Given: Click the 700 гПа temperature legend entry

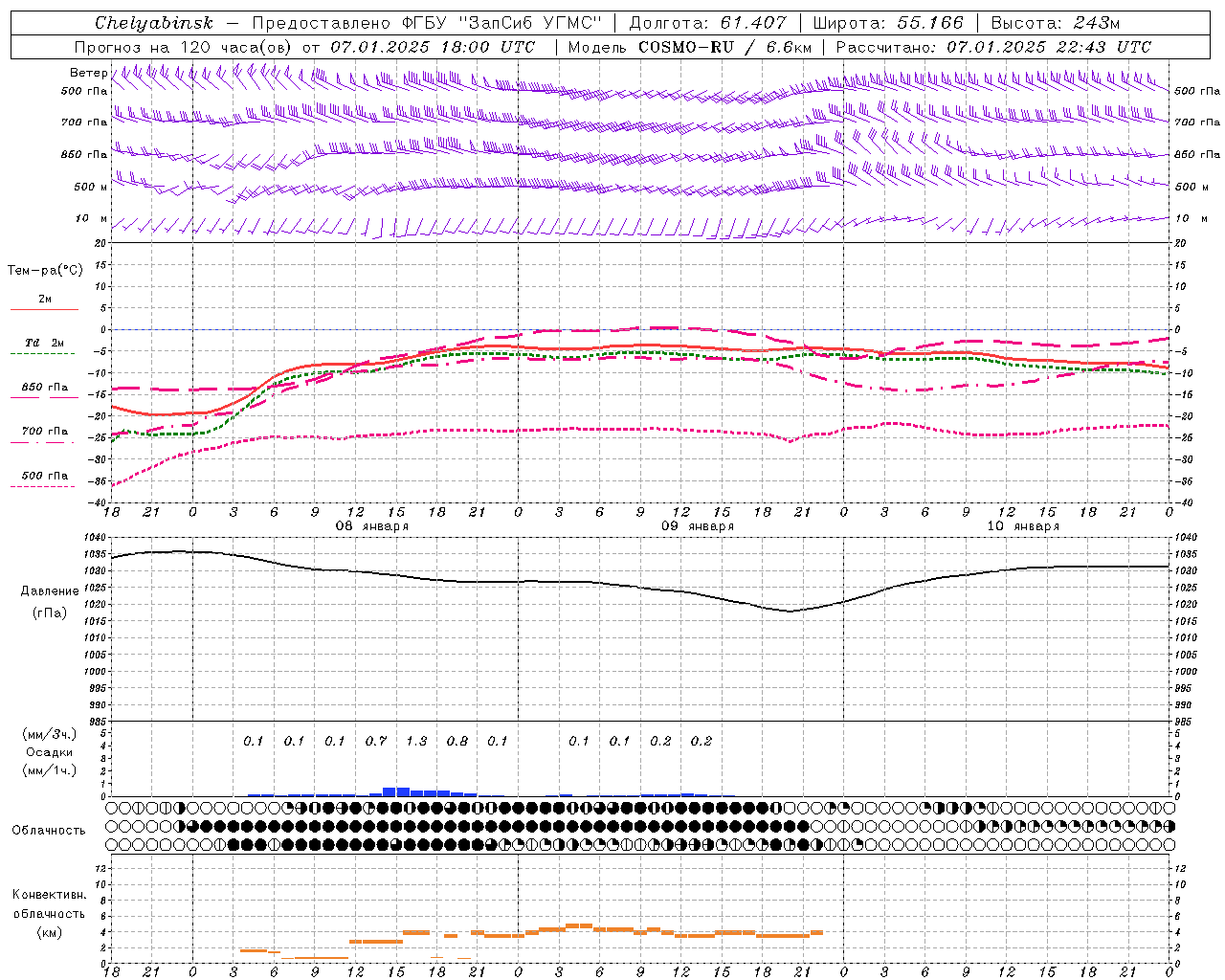Looking at the screenshot, I should pos(45,432).
